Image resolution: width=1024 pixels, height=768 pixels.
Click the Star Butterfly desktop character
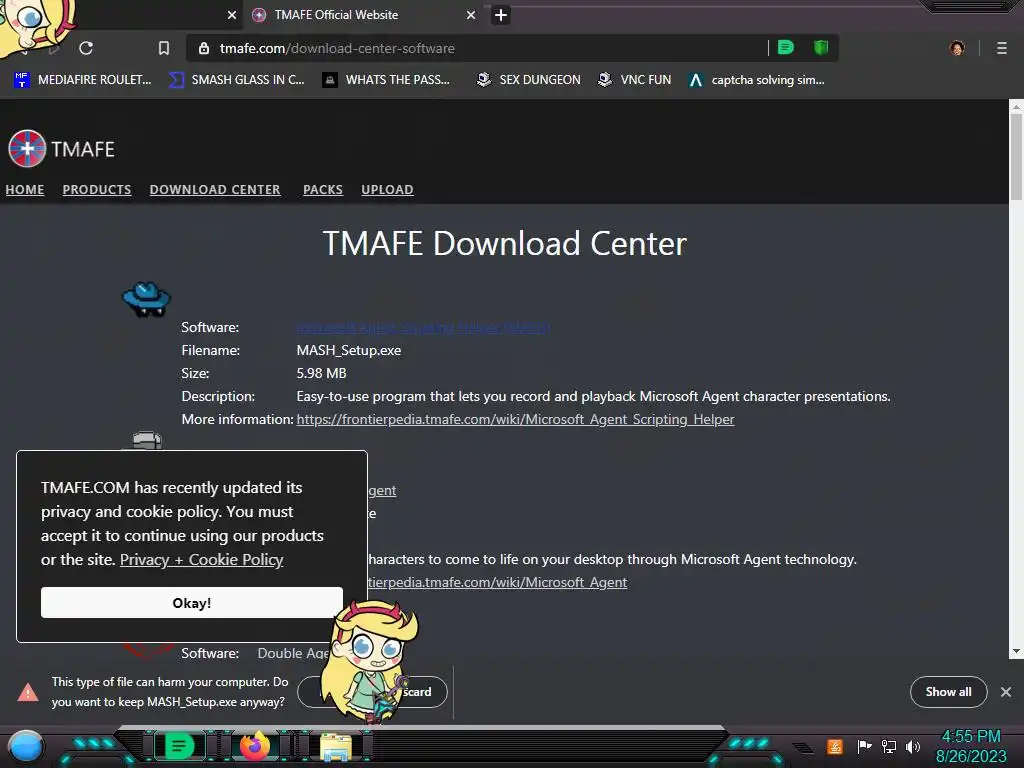tap(372, 661)
